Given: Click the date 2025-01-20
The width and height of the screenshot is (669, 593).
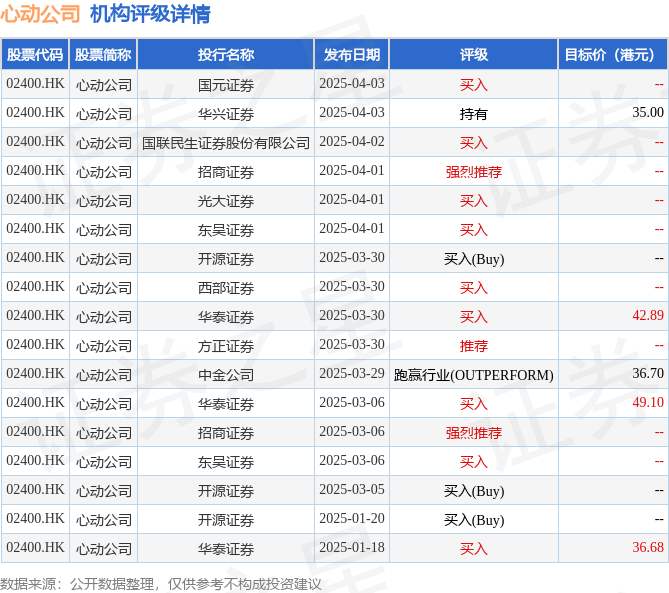Looking at the screenshot, I should point(352,519).
